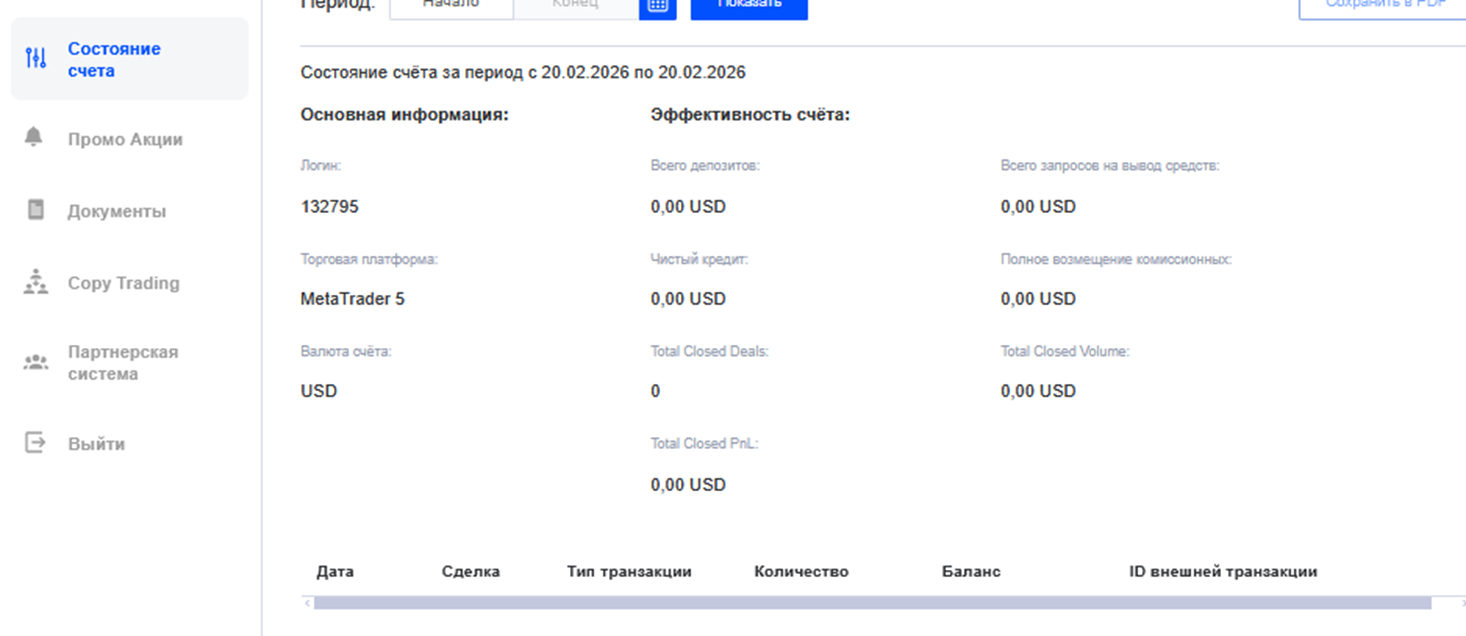1466x636 pixels.
Task: Click the sliders icon beside Состояние счета
Action: [36, 58]
